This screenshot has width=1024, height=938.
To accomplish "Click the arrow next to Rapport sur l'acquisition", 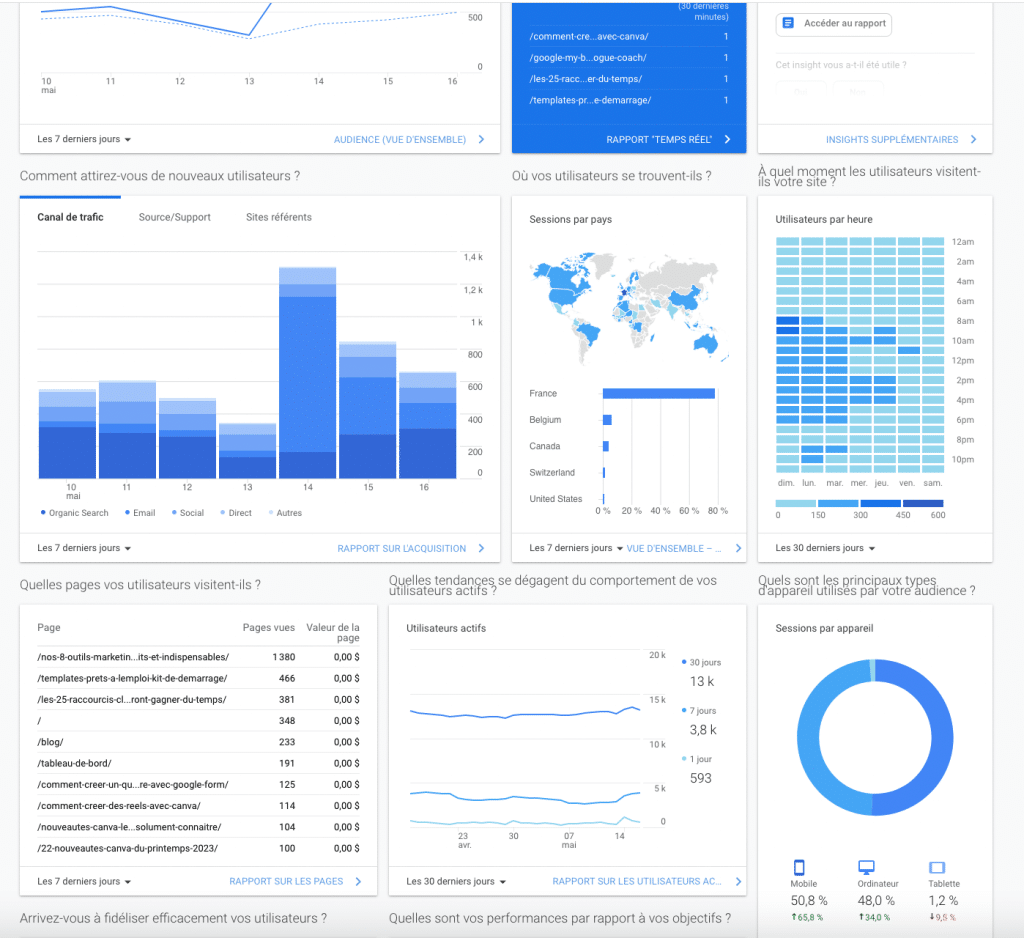I will pos(481,548).
